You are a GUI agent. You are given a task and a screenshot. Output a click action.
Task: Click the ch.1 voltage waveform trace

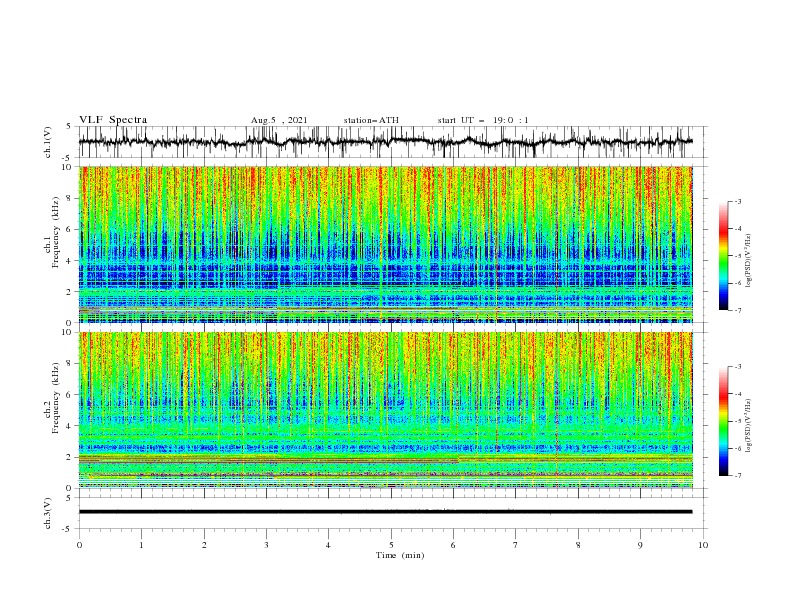pos(385,142)
